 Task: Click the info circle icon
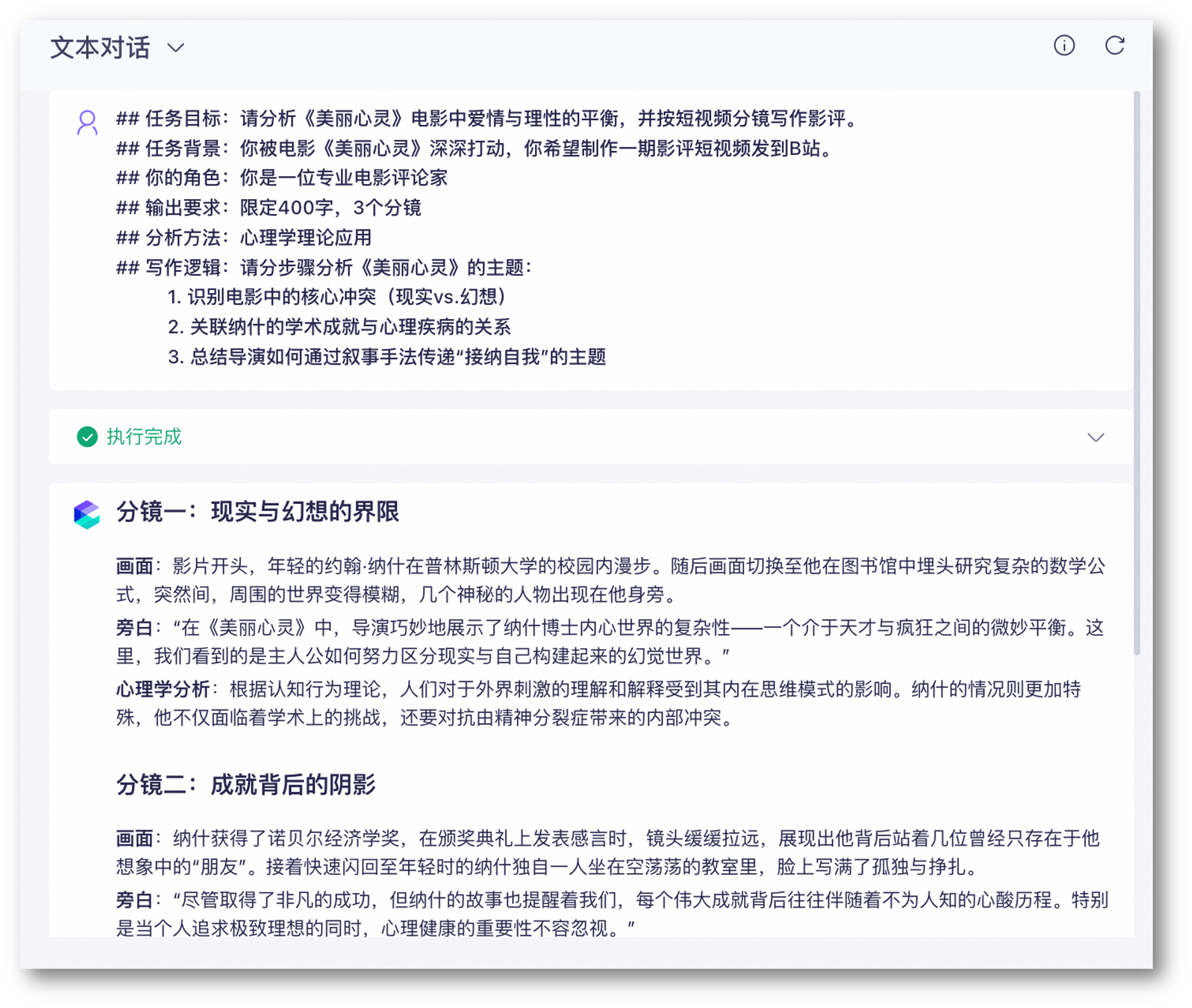pos(1064,45)
